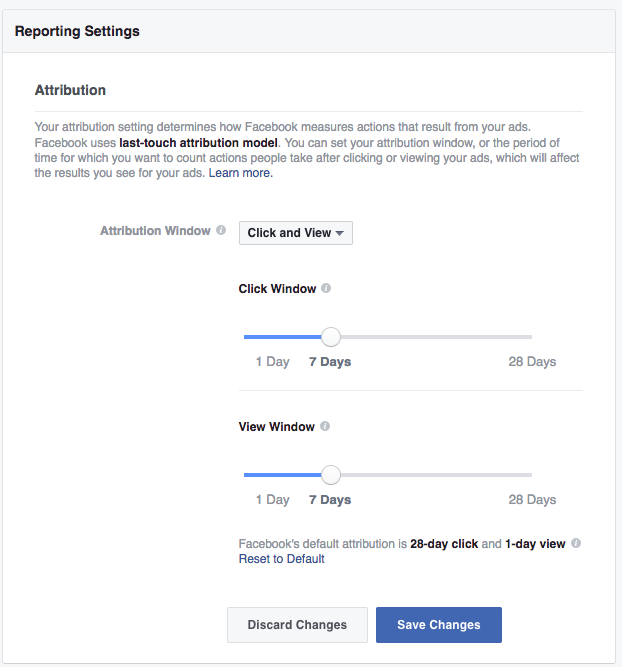This screenshot has width=622, height=667.
Task: Open the Click and View dropdown
Action: pos(296,233)
